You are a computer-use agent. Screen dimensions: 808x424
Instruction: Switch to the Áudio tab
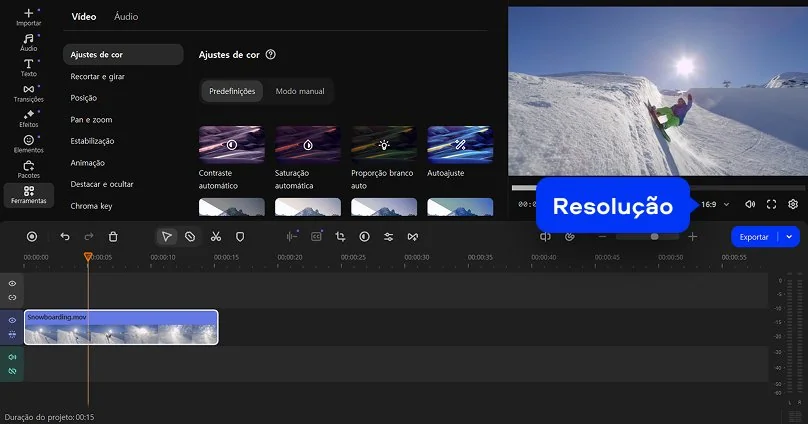[x=126, y=17]
